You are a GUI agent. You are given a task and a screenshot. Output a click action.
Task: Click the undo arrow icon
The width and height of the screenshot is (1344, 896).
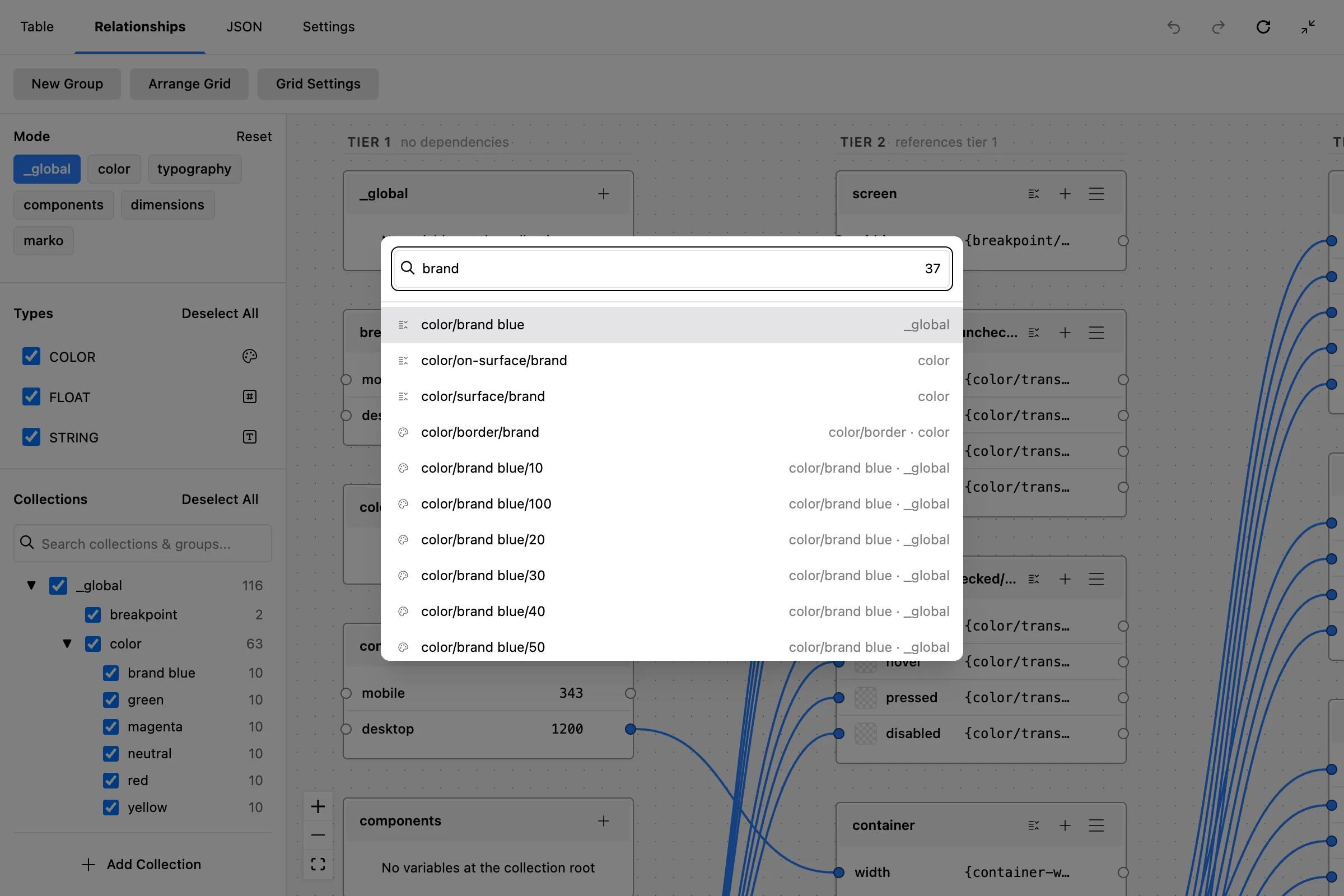click(x=1173, y=27)
